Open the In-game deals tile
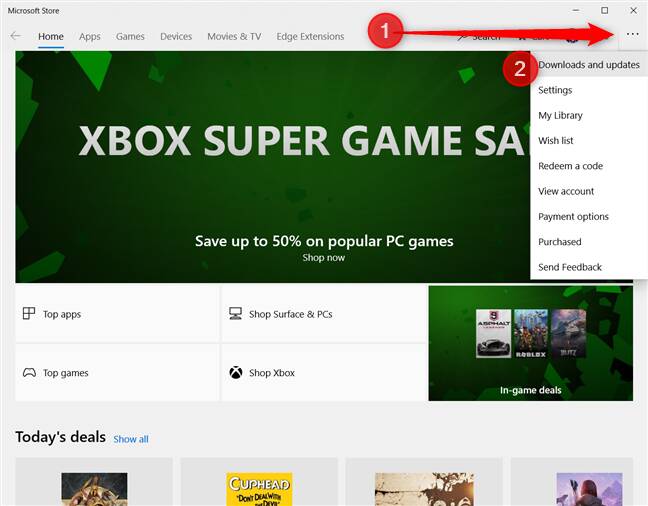Screen dimensions: 648x506 [x=530, y=343]
